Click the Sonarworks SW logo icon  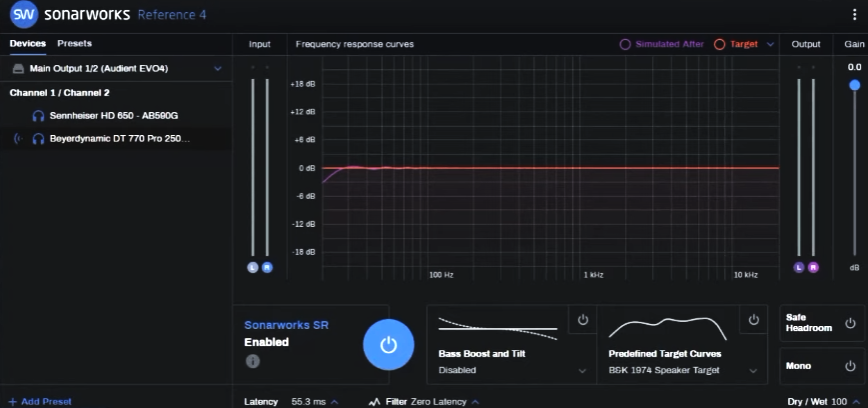(24, 14)
